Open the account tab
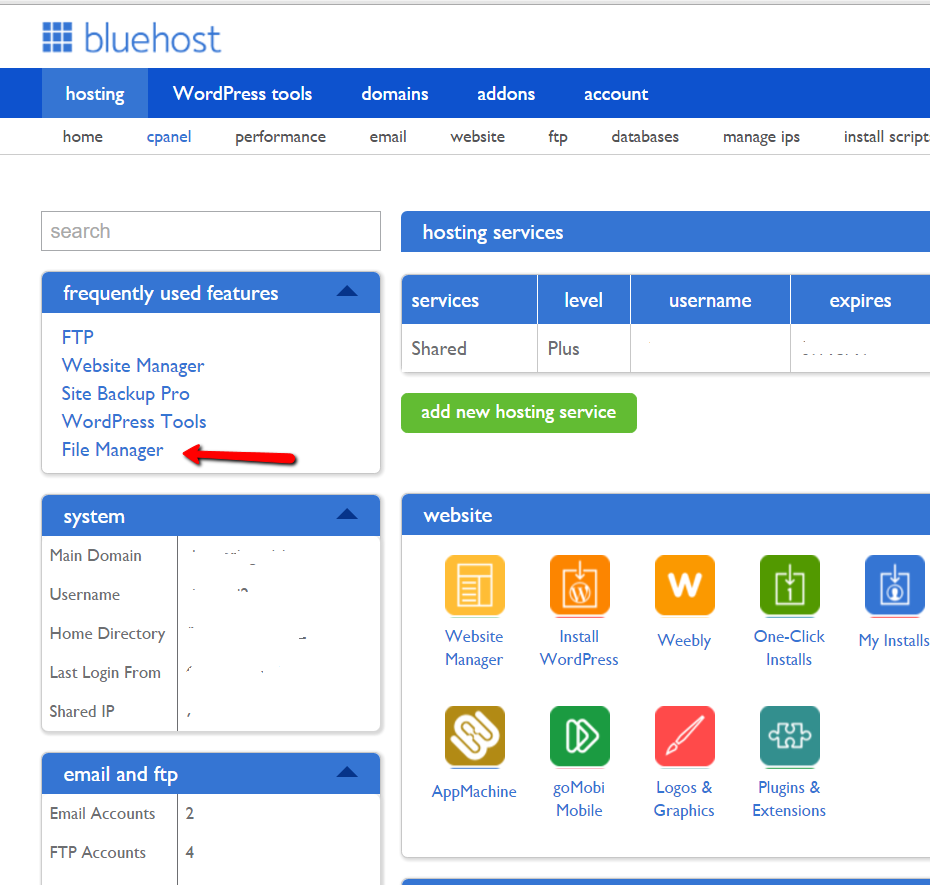Viewport: 930px width, 885px height. [x=616, y=94]
